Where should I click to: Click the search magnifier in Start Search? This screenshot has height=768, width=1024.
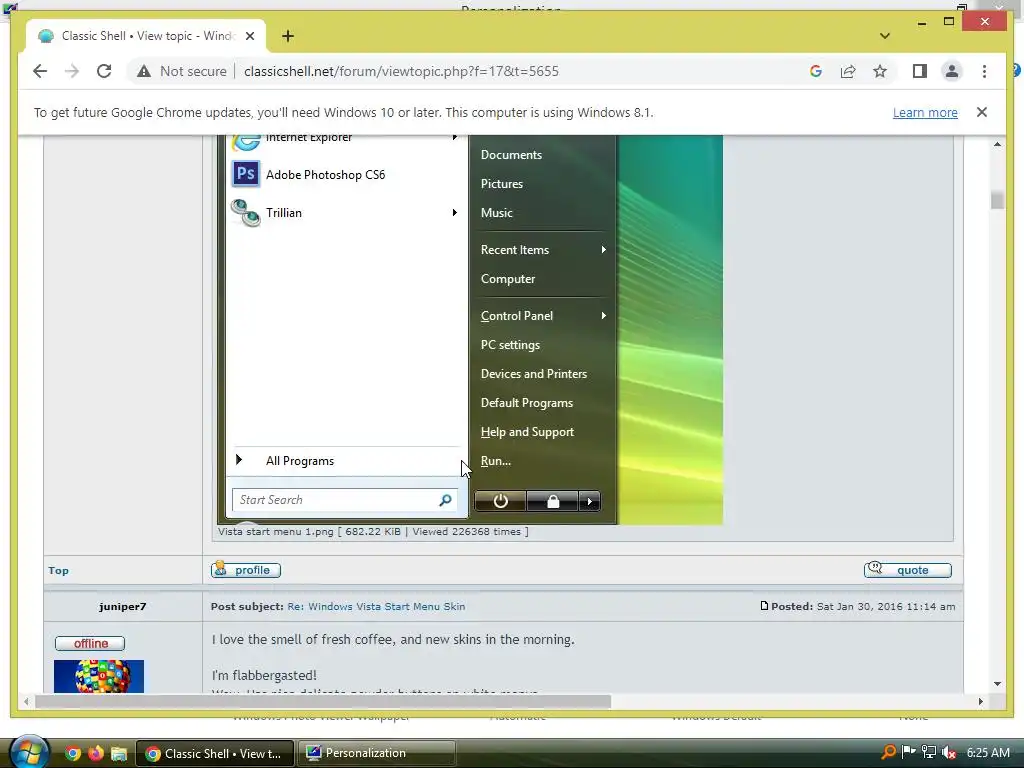click(445, 500)
